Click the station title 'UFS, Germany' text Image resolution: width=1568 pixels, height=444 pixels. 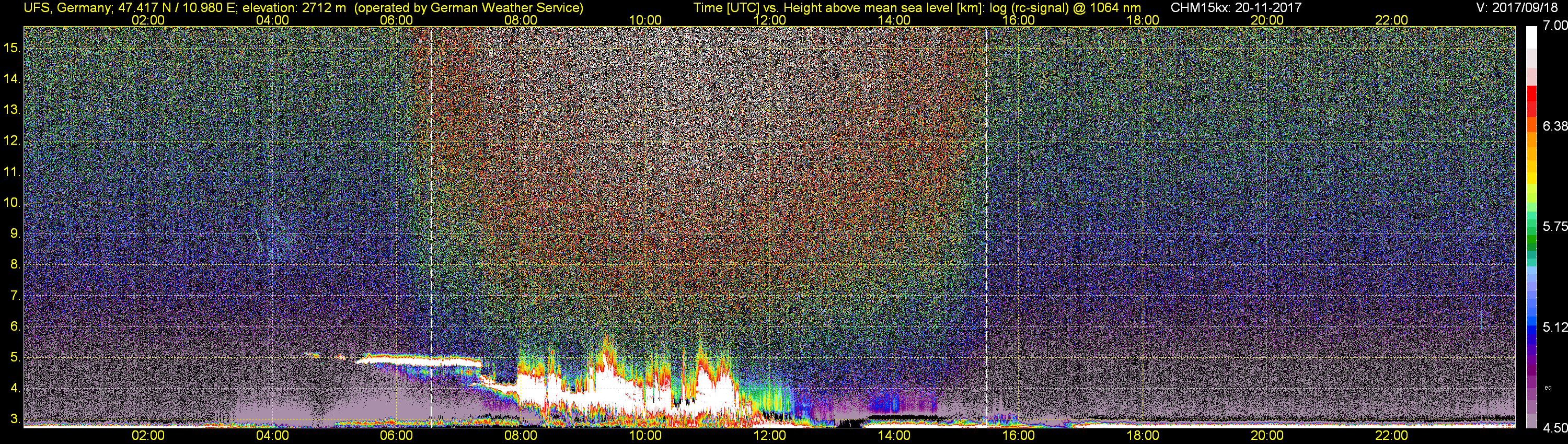pyautogui.click(x=67, y=8)
